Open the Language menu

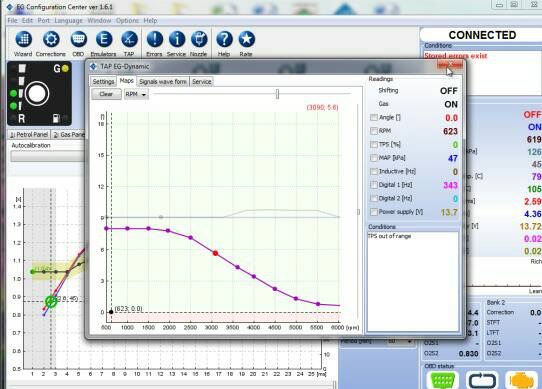pyautogui.click(x=68, y=20)
